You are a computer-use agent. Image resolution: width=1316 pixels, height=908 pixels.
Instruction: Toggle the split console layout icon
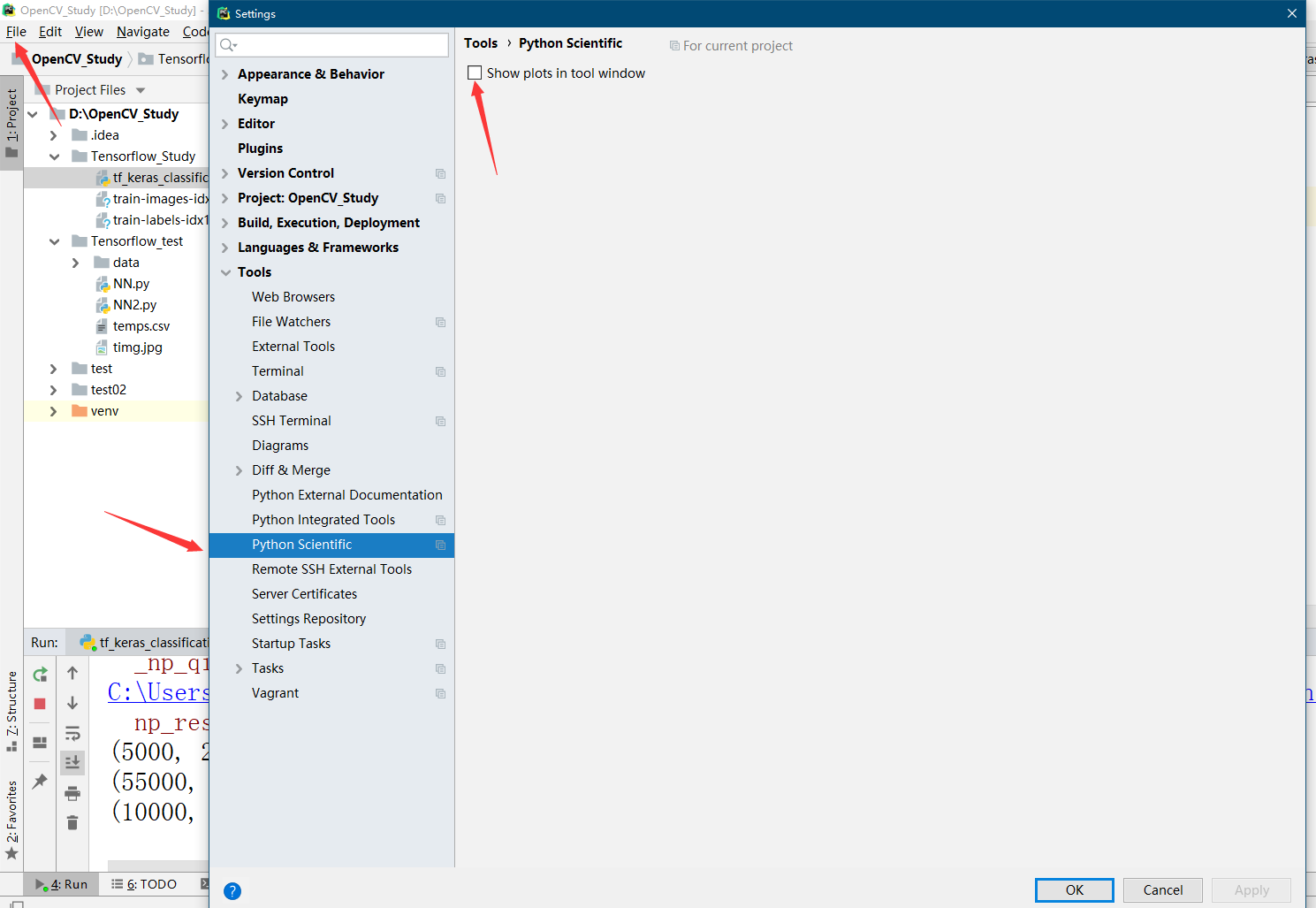[39, 743]
